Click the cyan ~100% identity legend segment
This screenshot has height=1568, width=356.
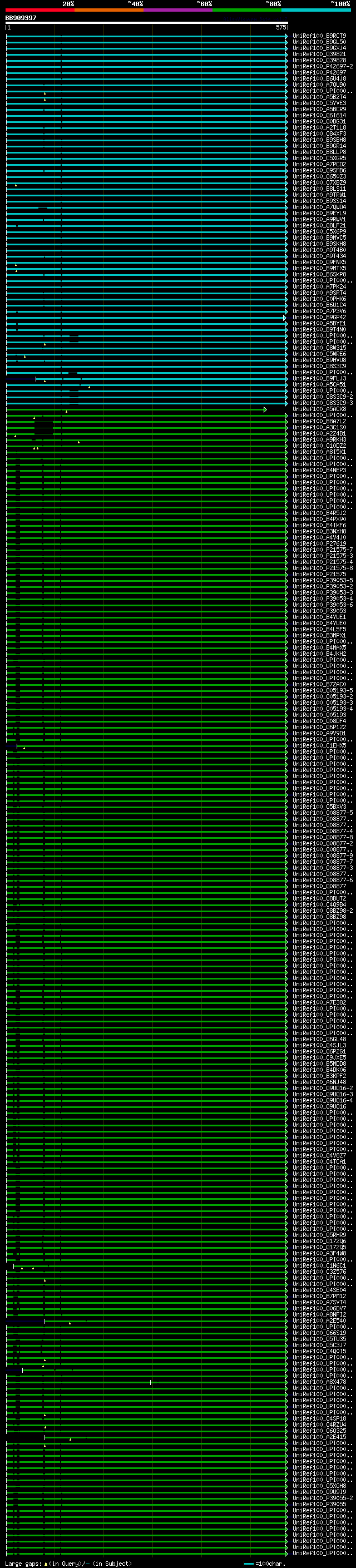pyautogui.click(x=315, y=10)
